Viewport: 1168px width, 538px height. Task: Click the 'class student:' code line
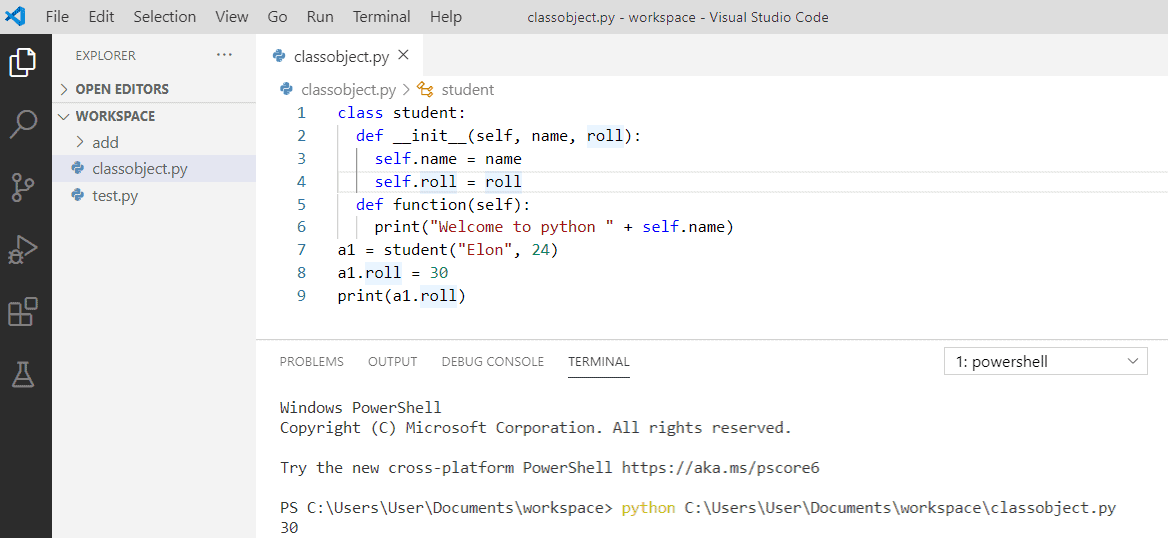[402, 113]
